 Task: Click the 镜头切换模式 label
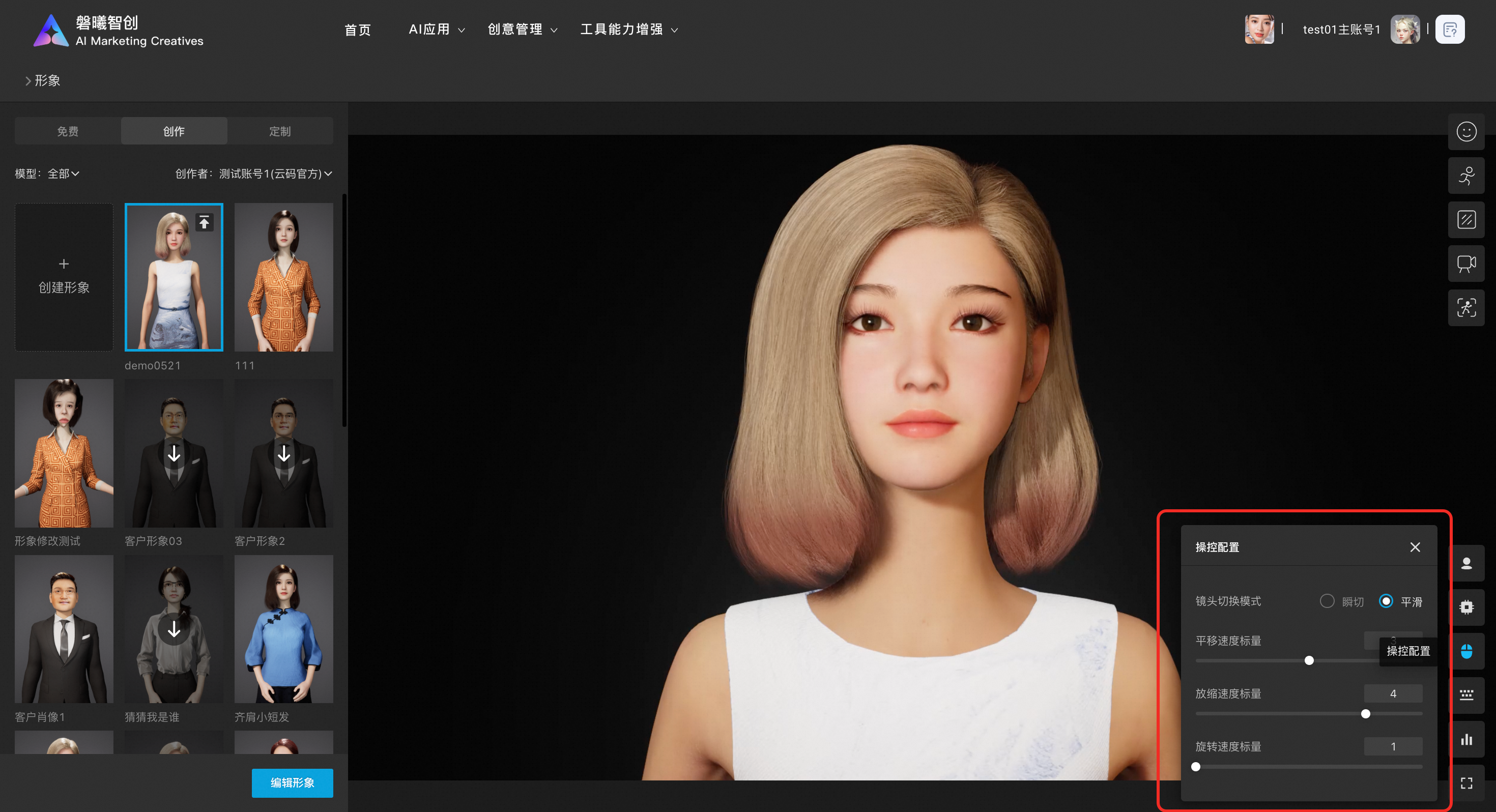[1228, 601]
